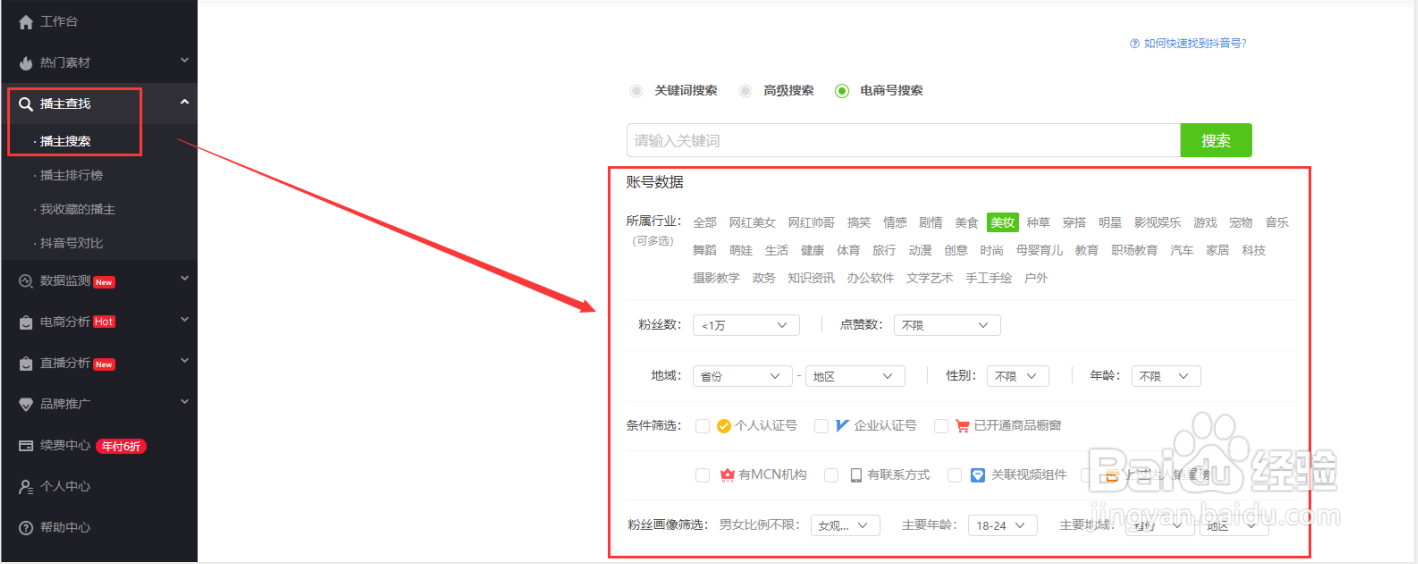Open 播主排行榜 submenu item

pos(71,176)
